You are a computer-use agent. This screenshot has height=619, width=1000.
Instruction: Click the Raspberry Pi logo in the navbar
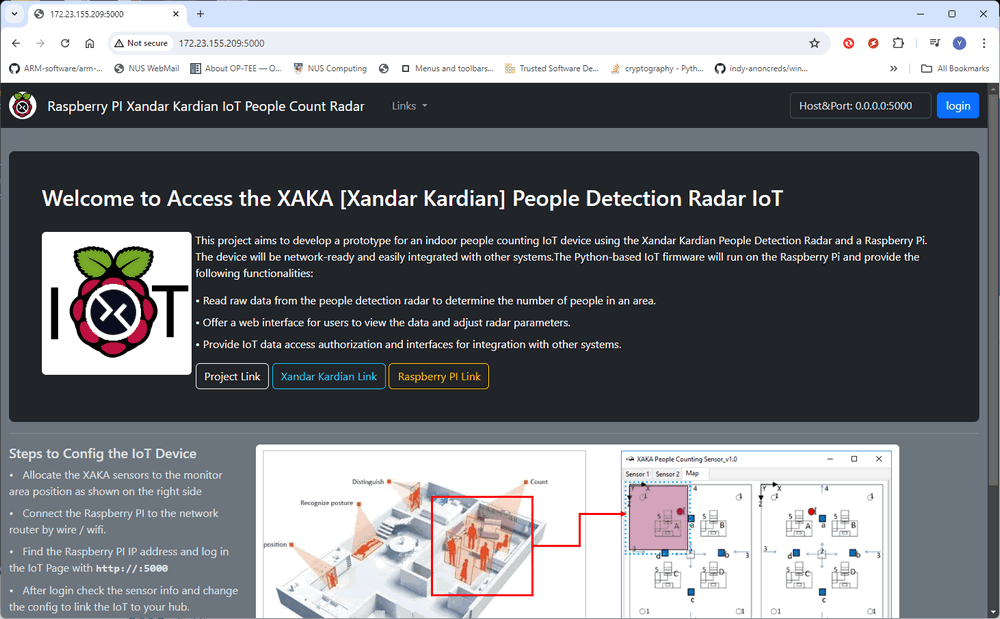(x=23, y=106)
